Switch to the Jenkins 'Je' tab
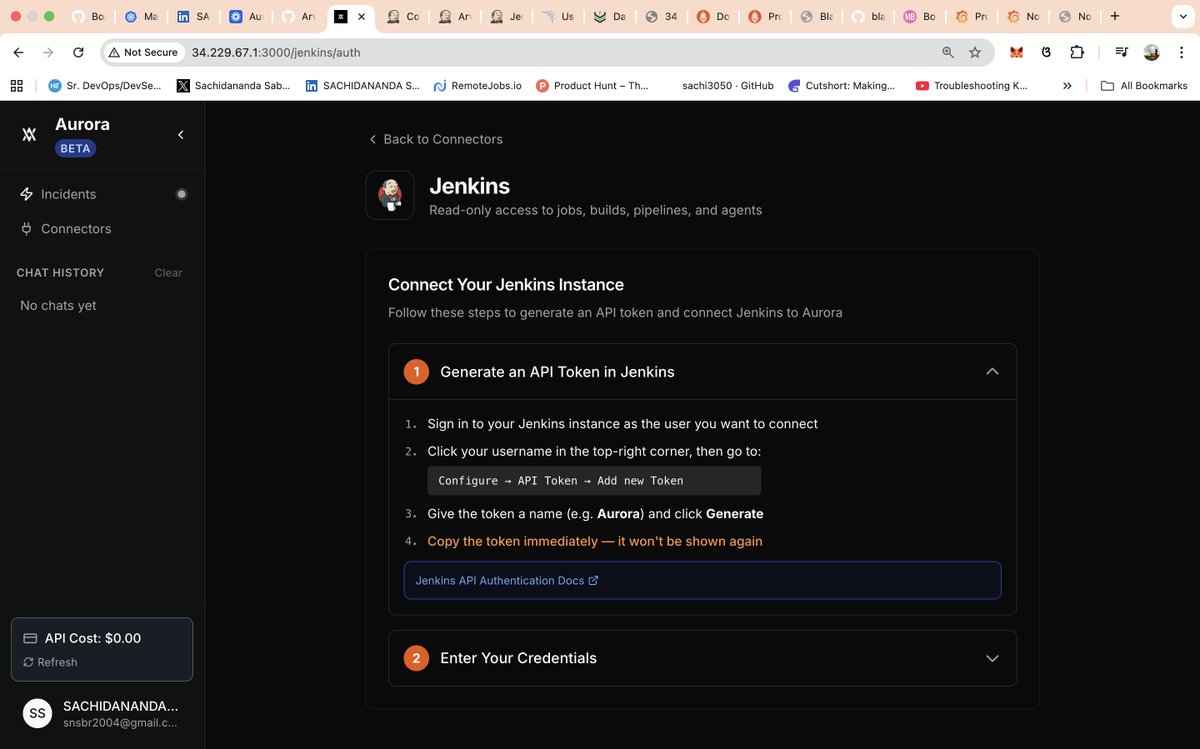 (x=506, y=17)
